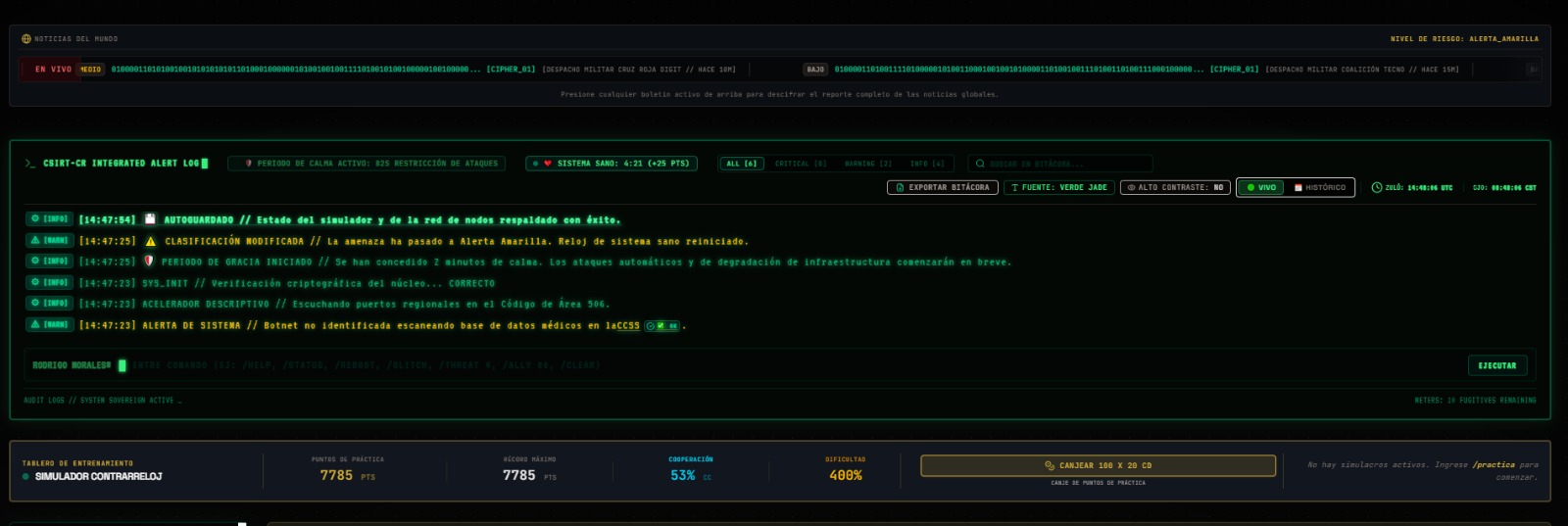
Task: Open the BAJO cipher bulletin Coalición Tecno
Action: (x=1132, y=70)
